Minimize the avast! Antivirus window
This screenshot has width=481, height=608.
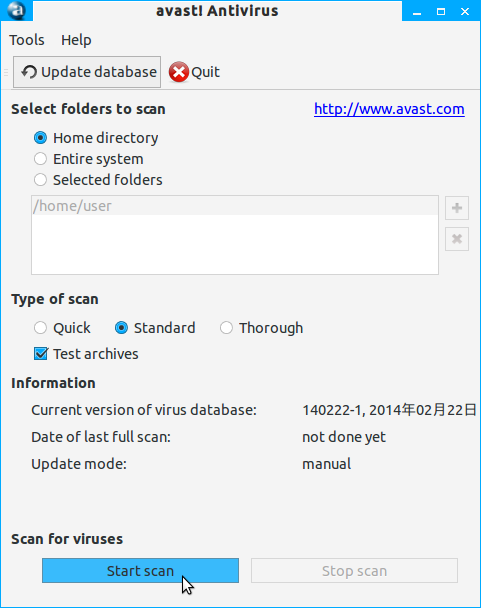click(417, 12)
